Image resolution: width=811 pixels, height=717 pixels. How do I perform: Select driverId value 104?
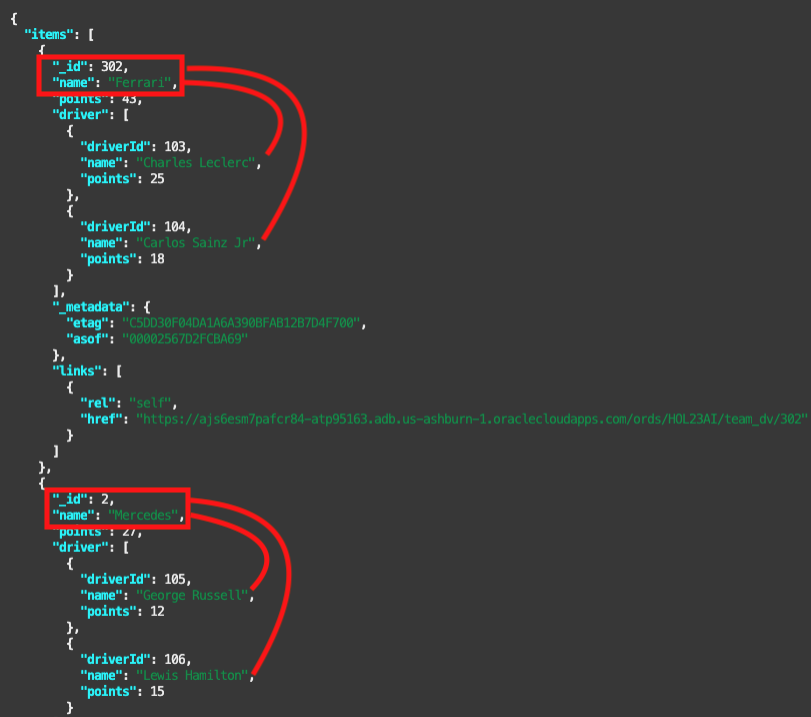tap(175, 227)
